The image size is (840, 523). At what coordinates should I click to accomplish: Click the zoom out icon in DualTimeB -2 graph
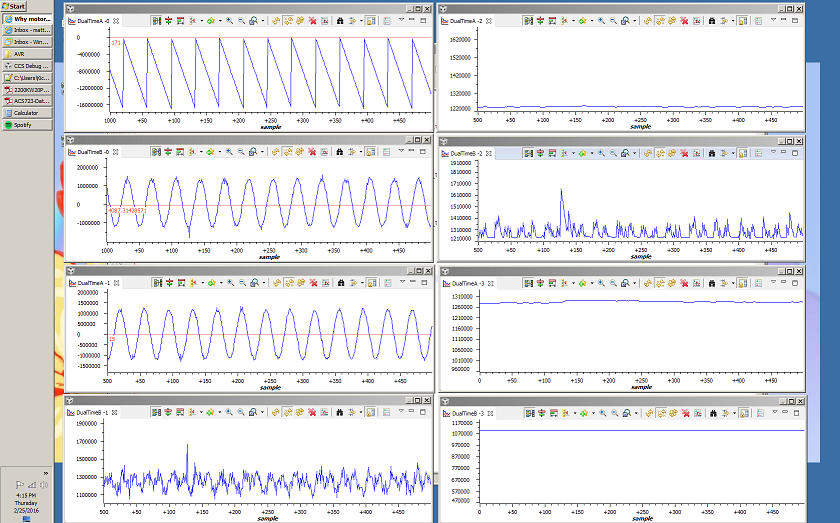(613, 153)
